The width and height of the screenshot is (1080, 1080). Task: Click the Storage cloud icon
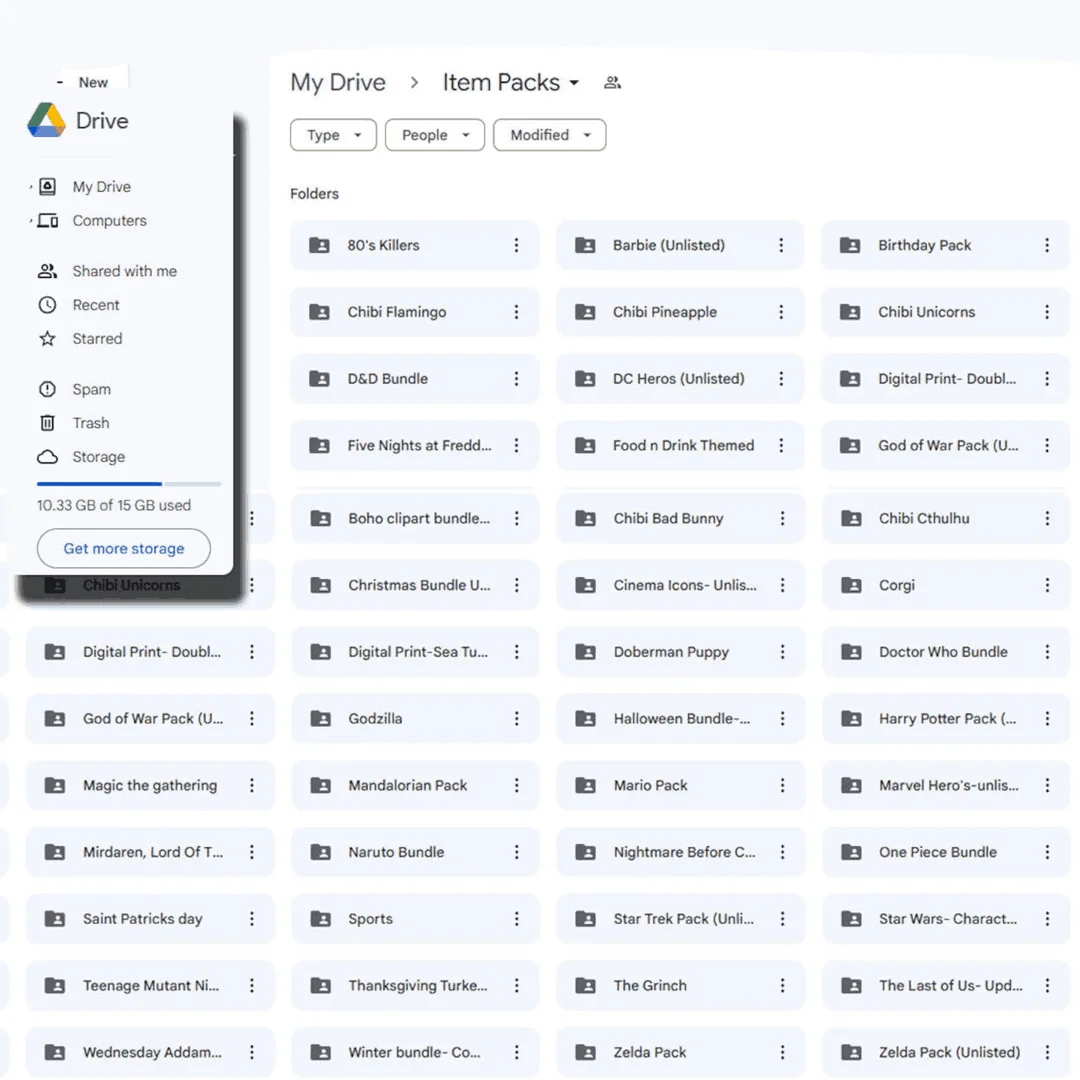(47, 457)
